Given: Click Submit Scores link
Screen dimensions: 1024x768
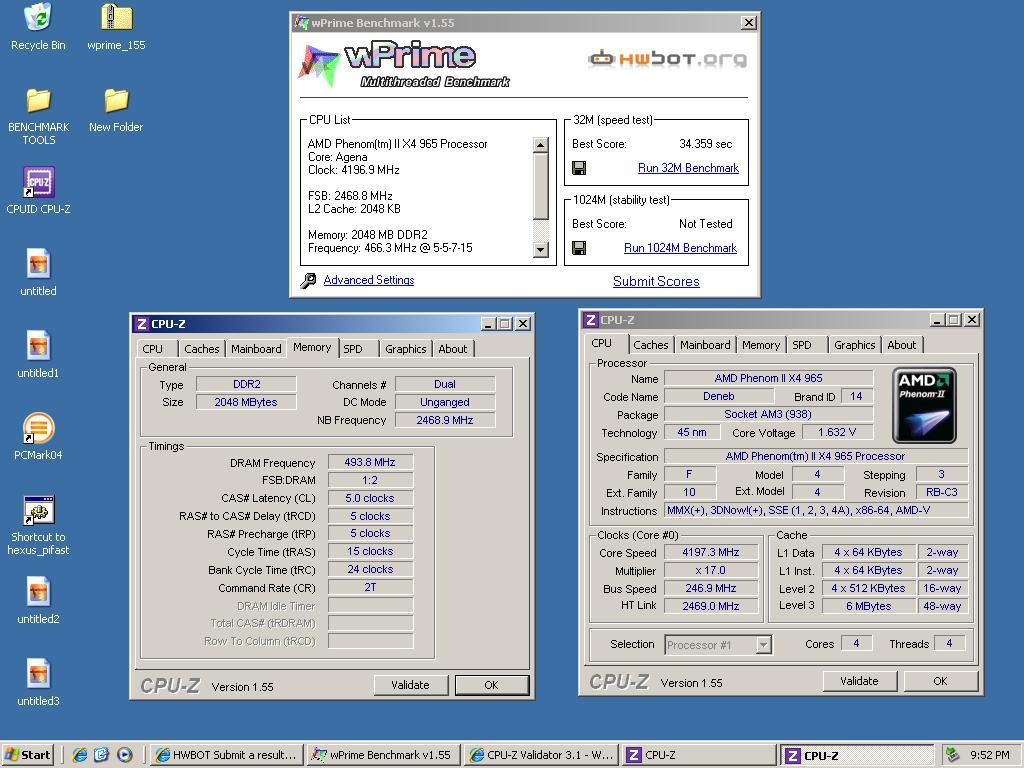Looking at the screenshot, I should click(656, 281).
